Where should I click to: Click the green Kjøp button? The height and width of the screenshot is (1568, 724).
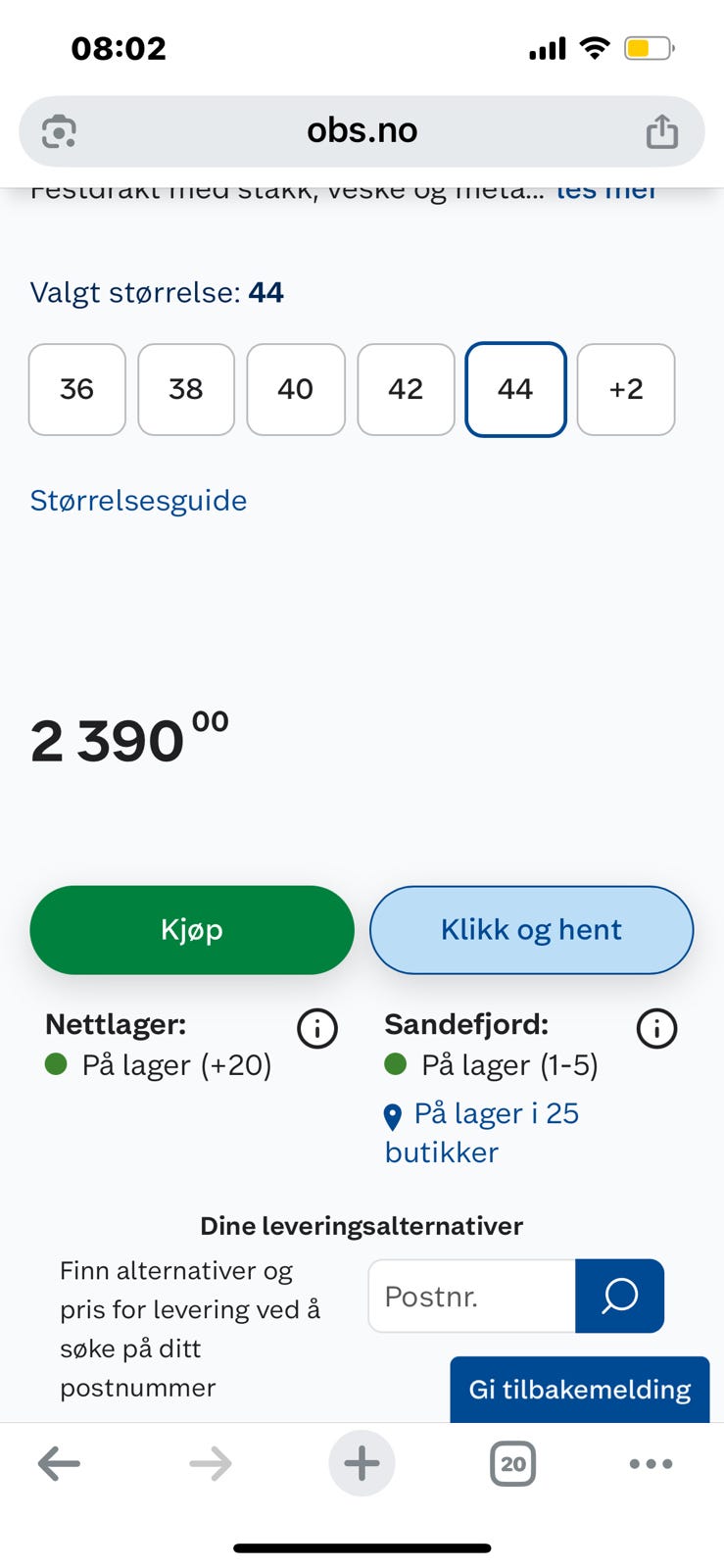point(192,930)
